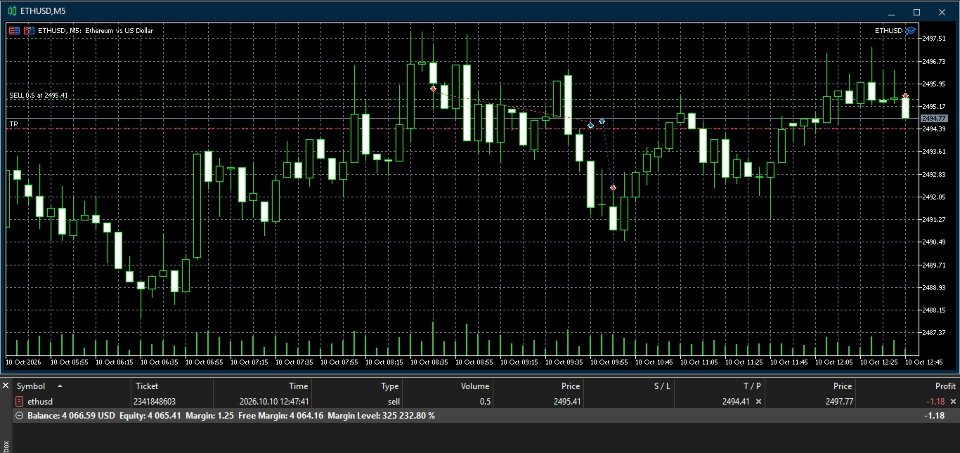
Task: Click the ETHUSD chart window title icon
Action: (x=12, y=11)
